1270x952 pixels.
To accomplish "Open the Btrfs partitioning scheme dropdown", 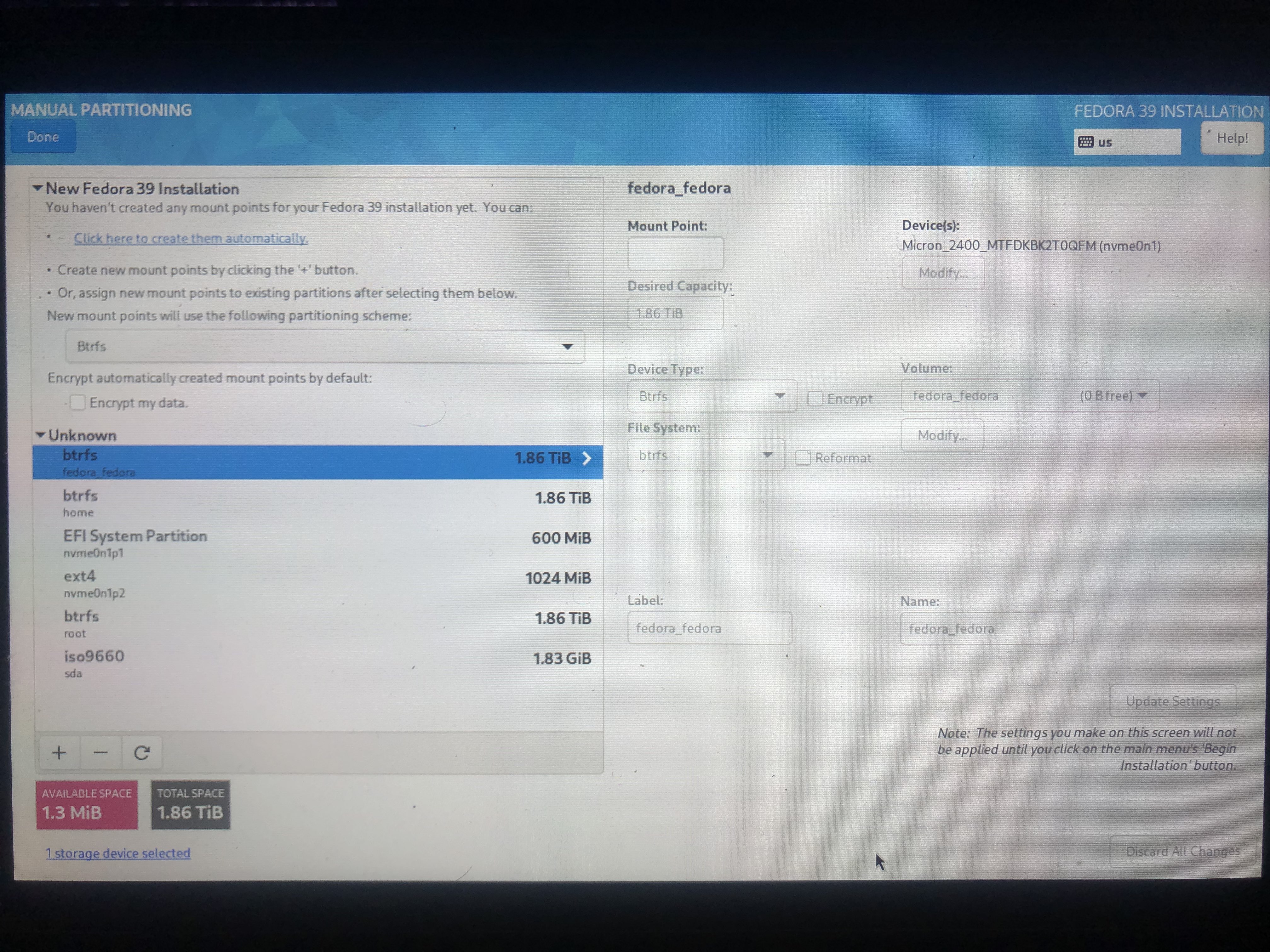I will click(x=324, y=346).
